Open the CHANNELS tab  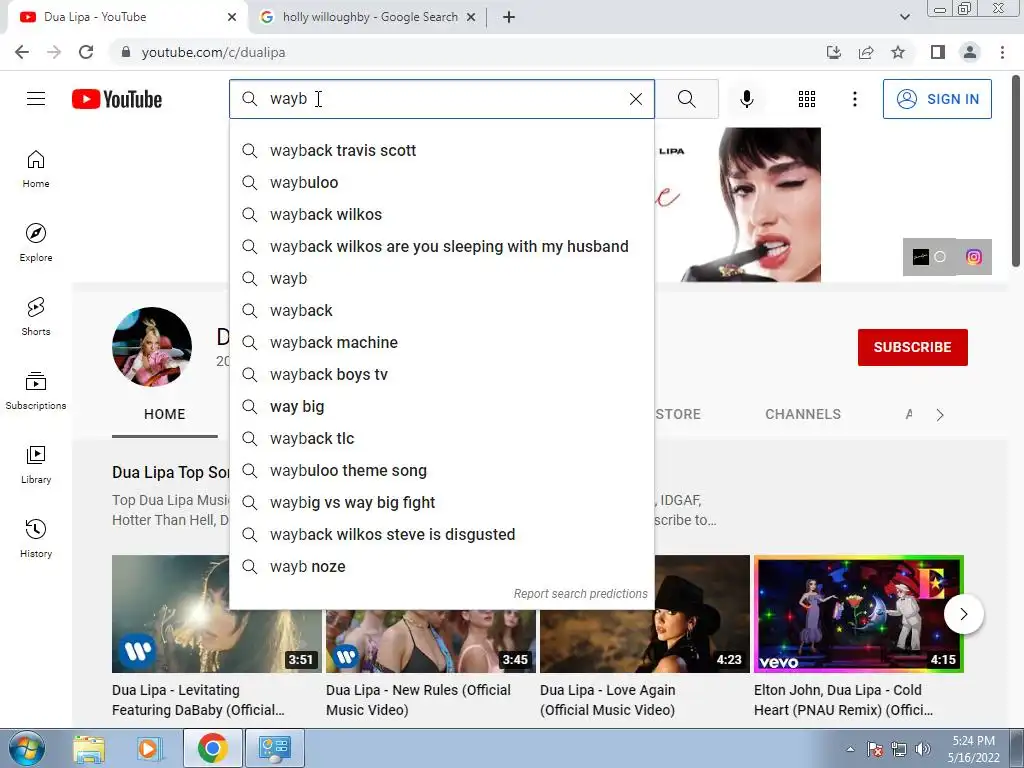[803, 414]
